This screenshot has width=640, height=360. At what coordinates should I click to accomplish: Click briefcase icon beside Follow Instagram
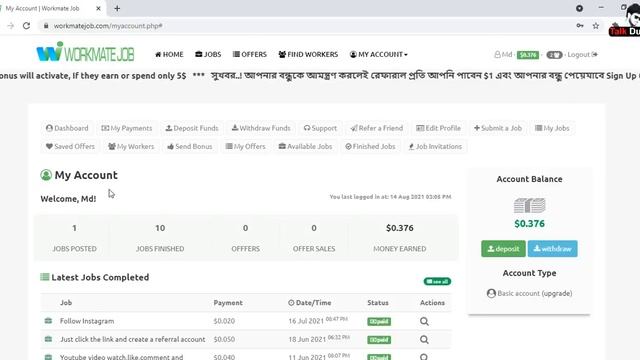tap(48, 321)
